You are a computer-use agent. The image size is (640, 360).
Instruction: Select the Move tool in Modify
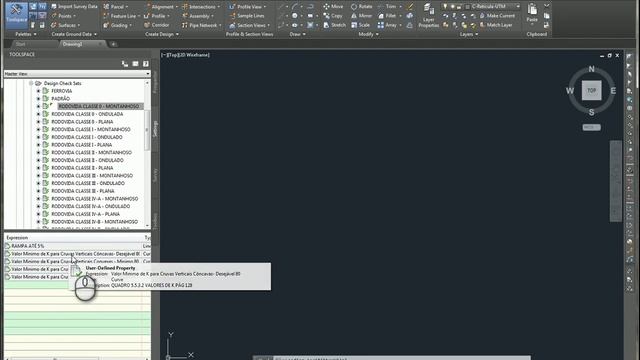click(x=333, y=7)
